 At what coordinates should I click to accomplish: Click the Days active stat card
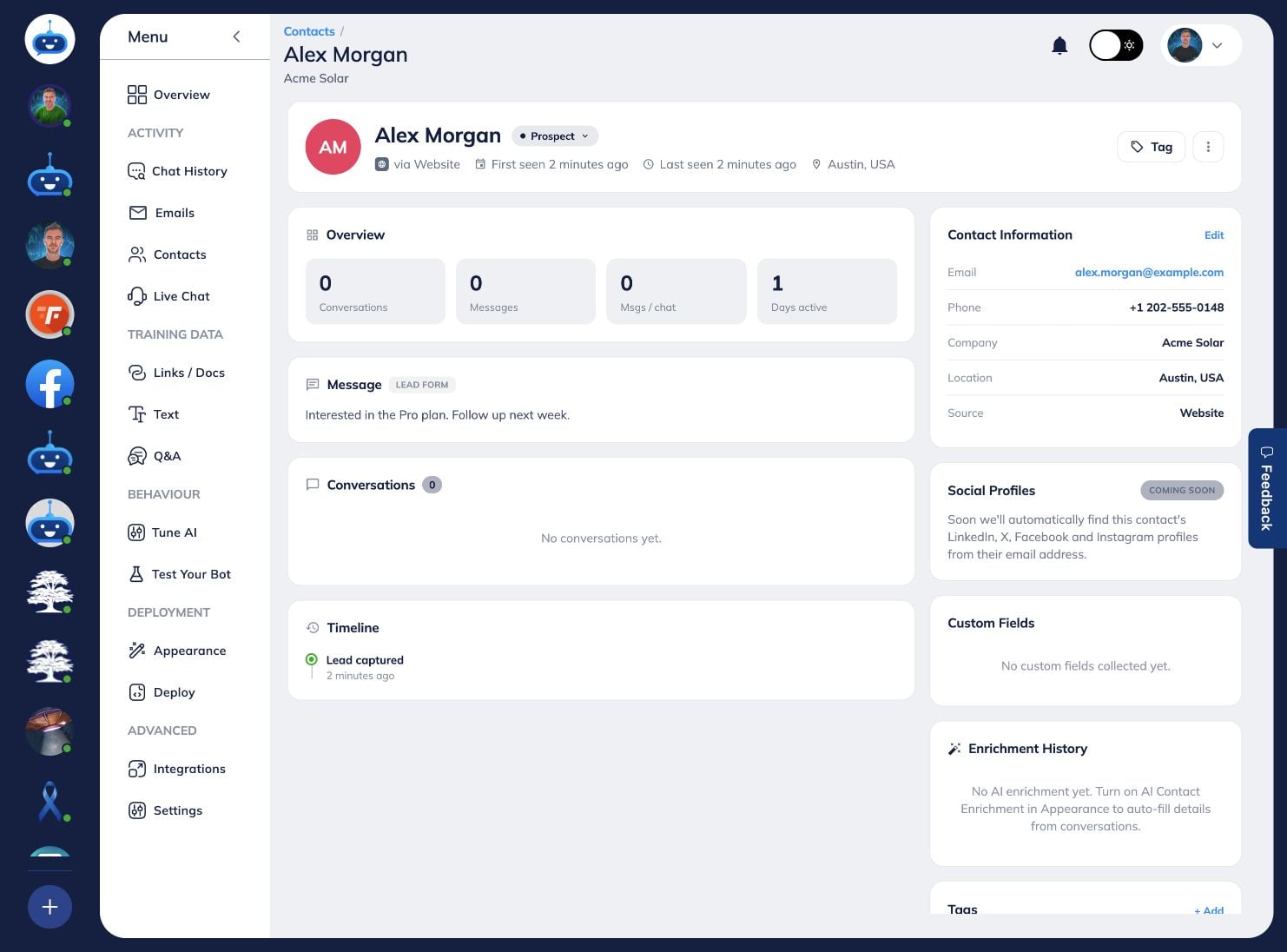(x=827, y=291)
